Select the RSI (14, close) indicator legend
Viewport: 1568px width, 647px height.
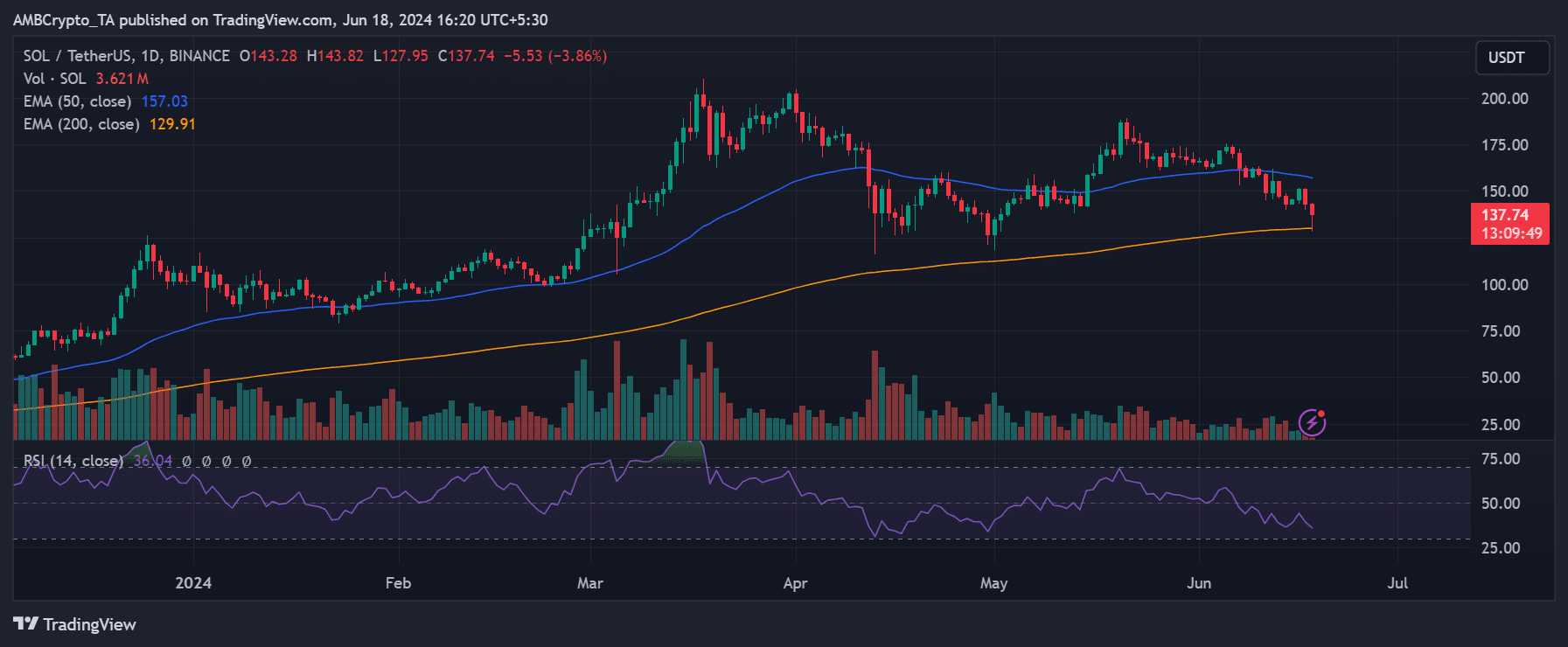[73, 461]
